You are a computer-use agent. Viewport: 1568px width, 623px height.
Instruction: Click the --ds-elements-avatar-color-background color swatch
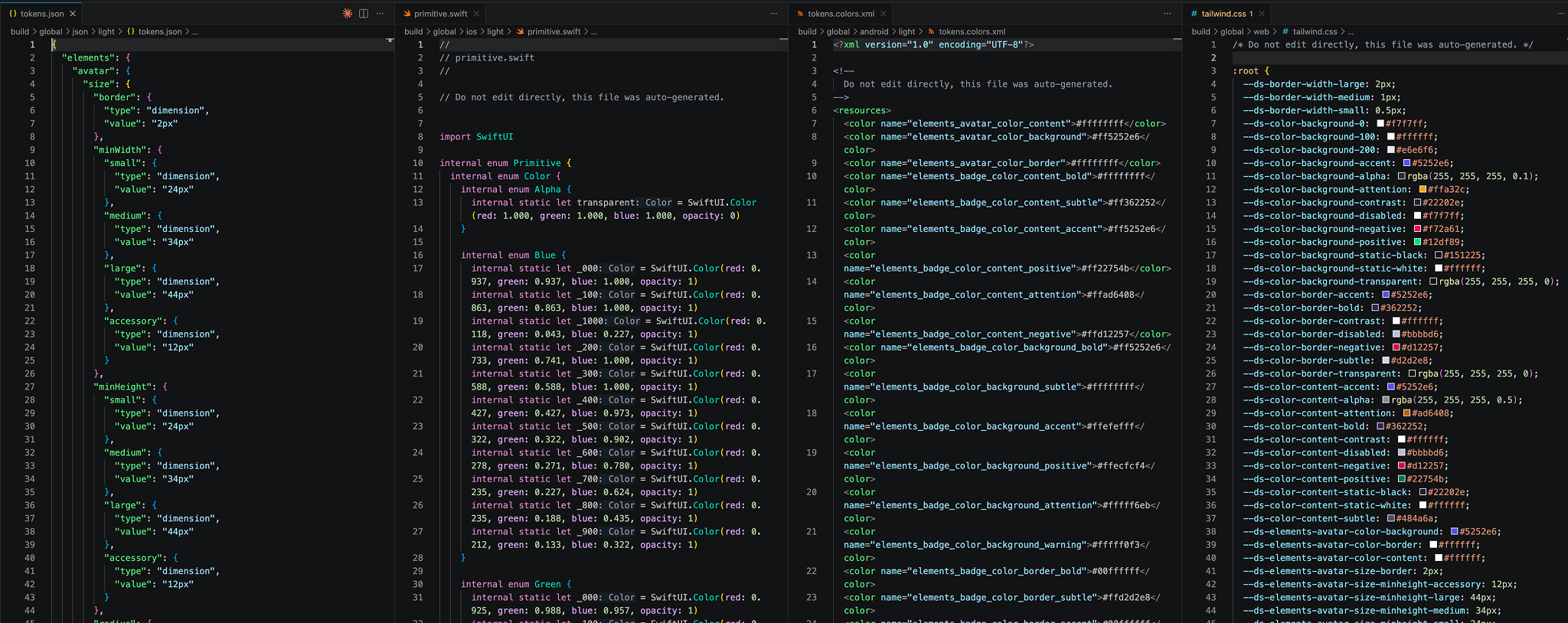1455,531
